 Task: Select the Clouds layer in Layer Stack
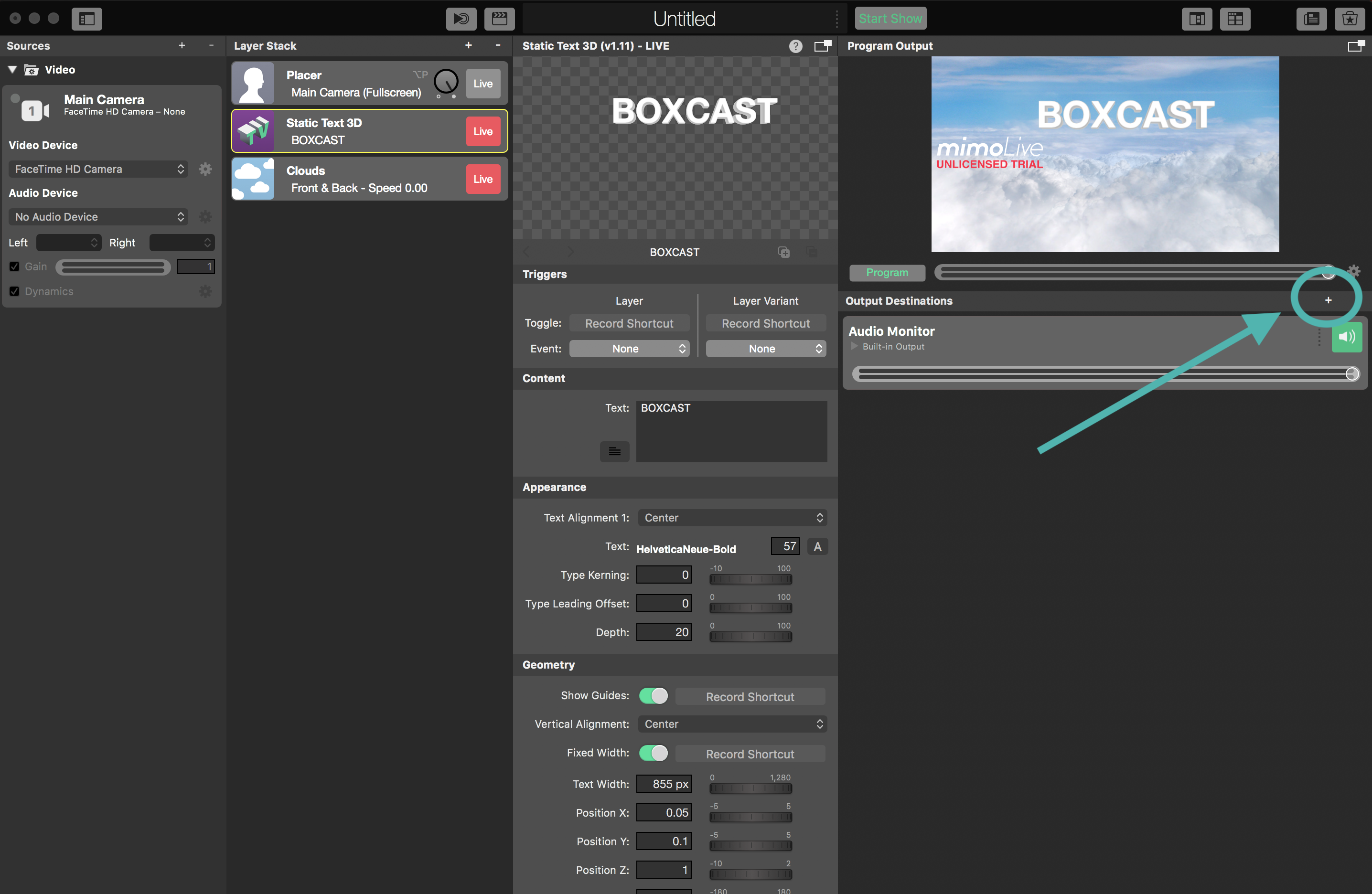(357, 179)
